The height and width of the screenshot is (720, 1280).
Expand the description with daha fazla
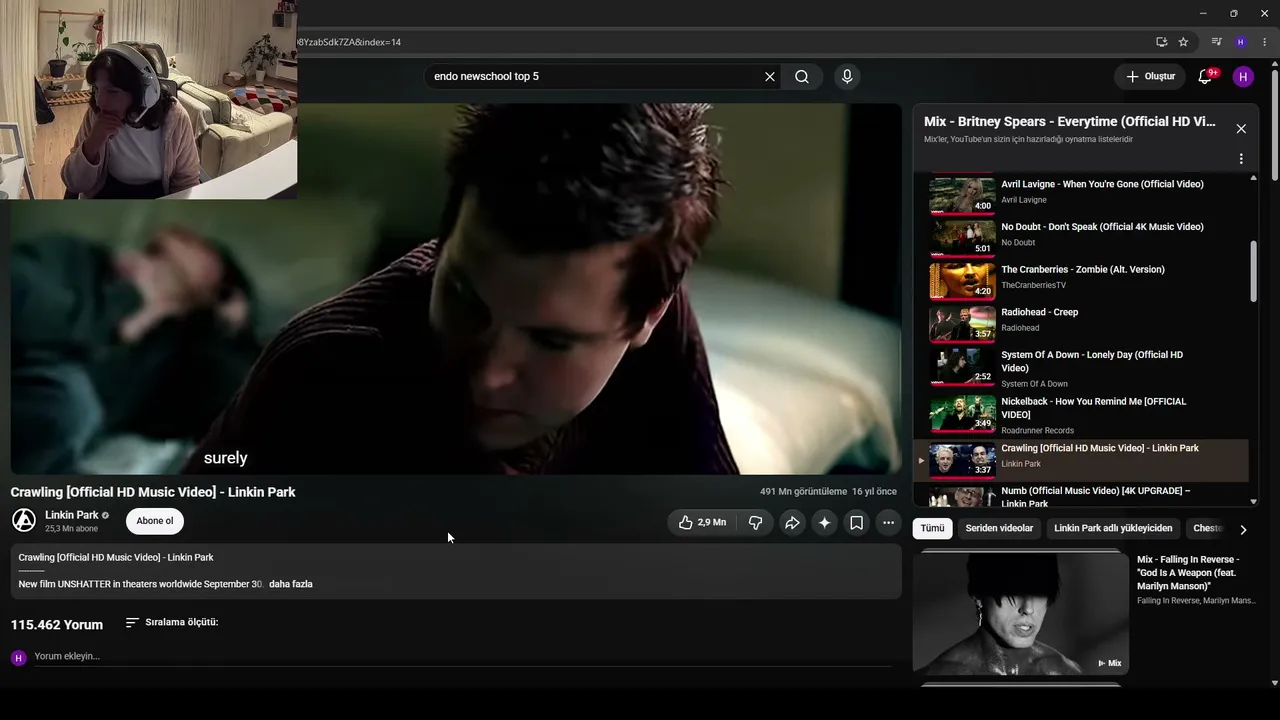pos(291,584)
